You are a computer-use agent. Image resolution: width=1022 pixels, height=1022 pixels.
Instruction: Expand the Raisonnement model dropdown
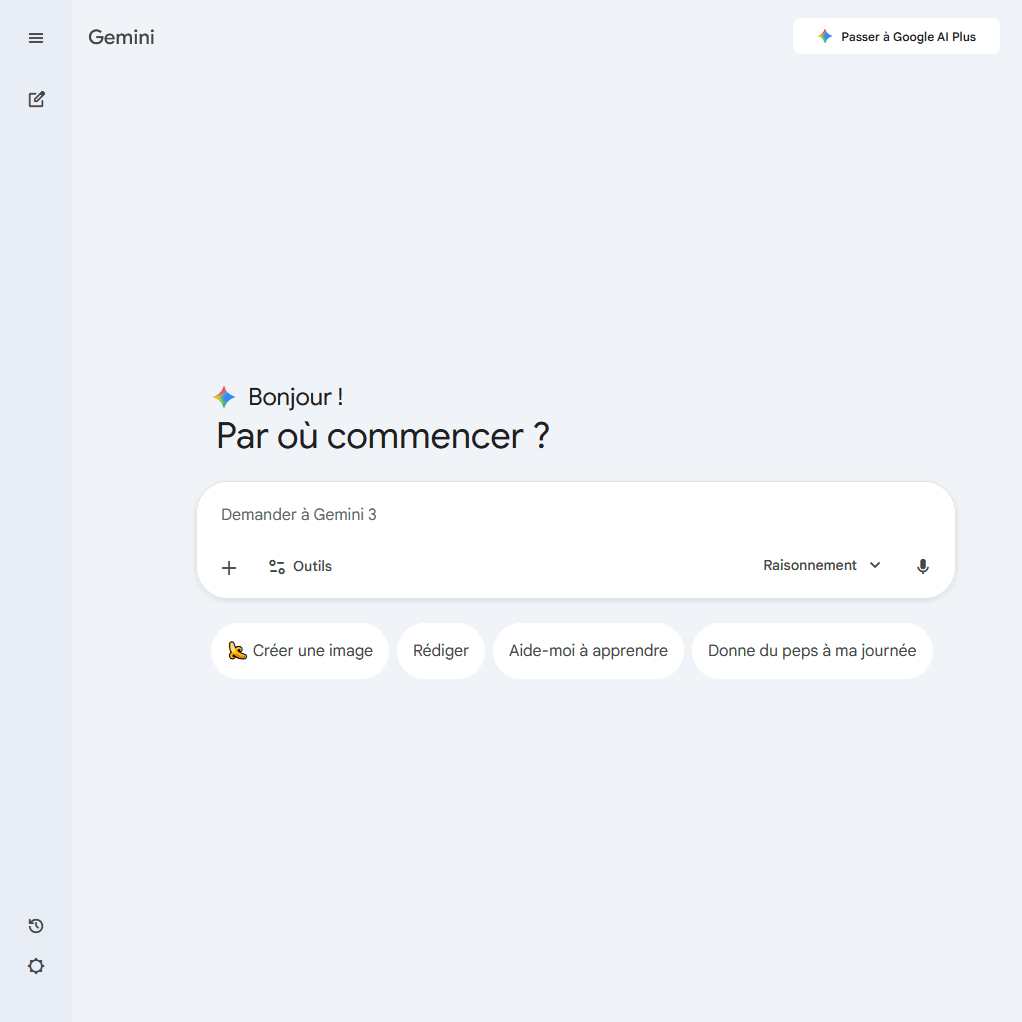[x=822, y=565]
